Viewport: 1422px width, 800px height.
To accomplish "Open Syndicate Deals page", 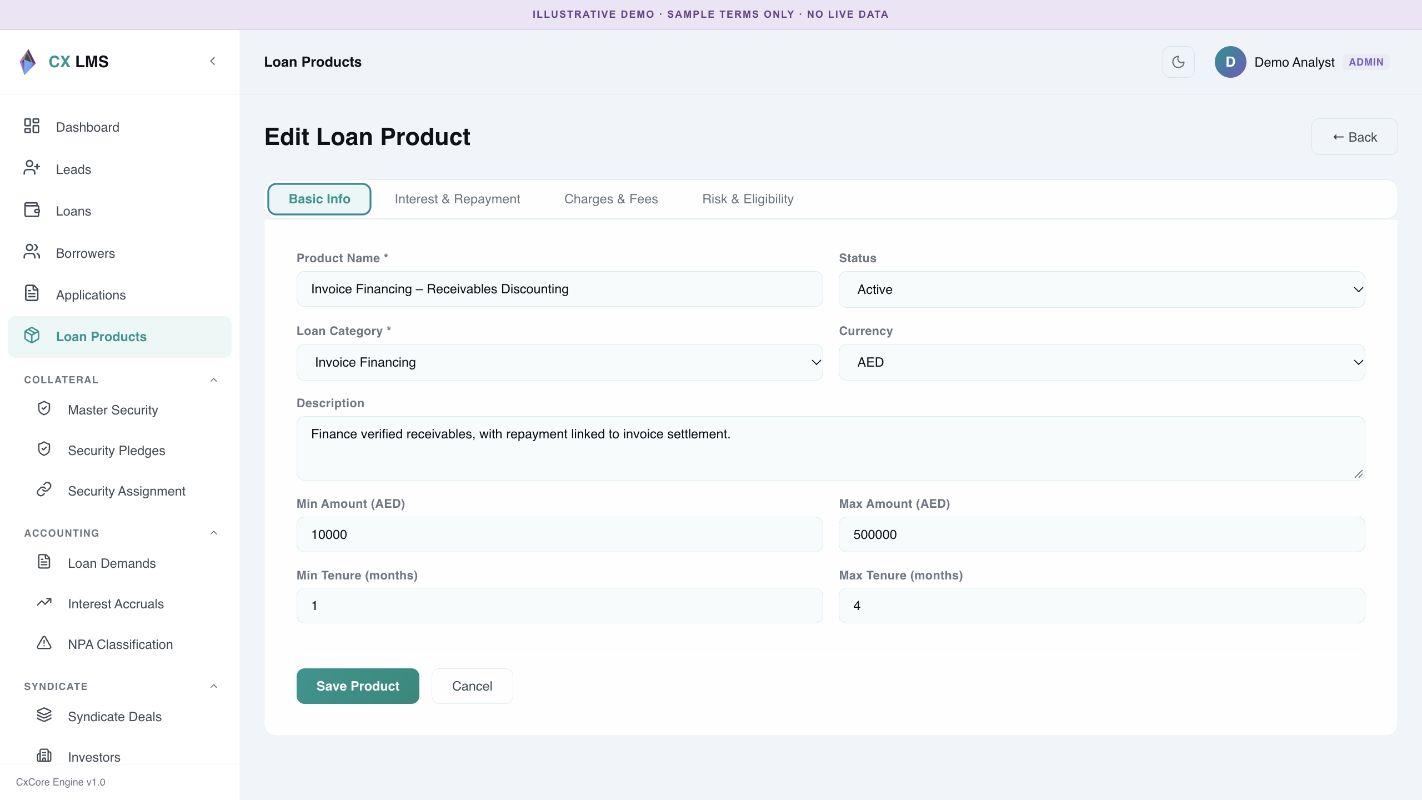I will point(120,716).
